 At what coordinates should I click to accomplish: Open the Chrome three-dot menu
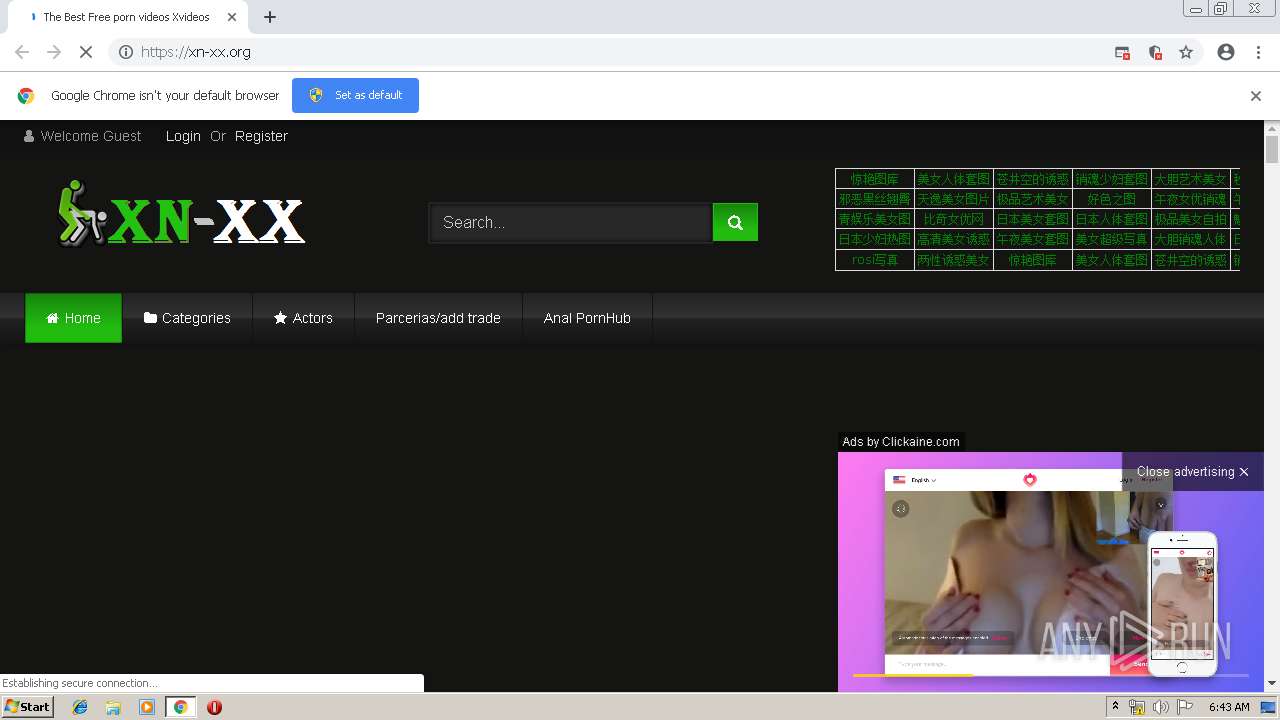(1258, 52)
